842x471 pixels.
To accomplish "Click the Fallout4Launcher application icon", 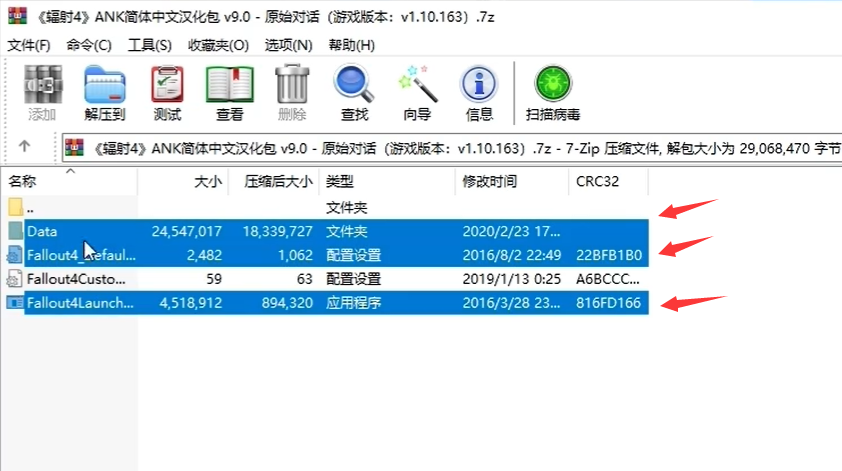I will tap(14, 303).
